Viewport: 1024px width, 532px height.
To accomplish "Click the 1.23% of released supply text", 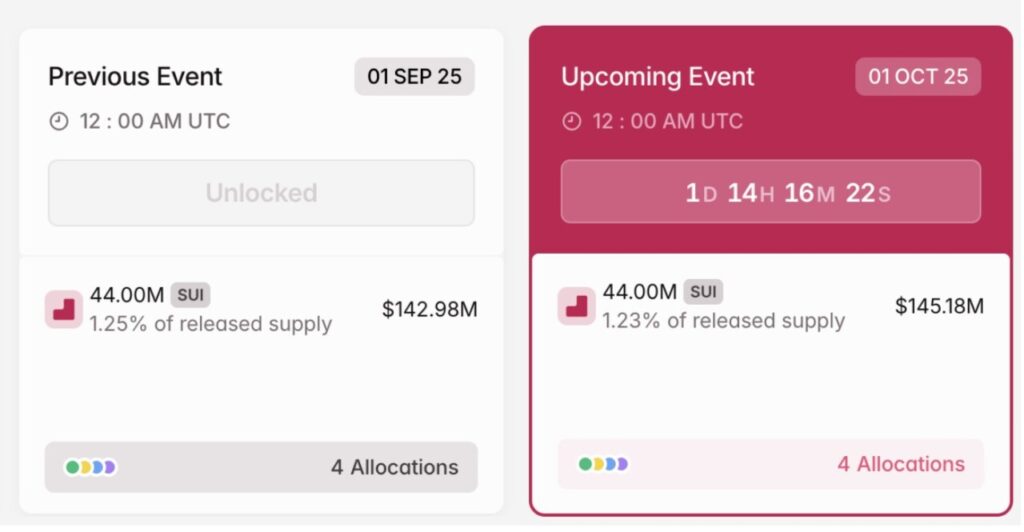I will pyautogui.click(x=724, y=321).
